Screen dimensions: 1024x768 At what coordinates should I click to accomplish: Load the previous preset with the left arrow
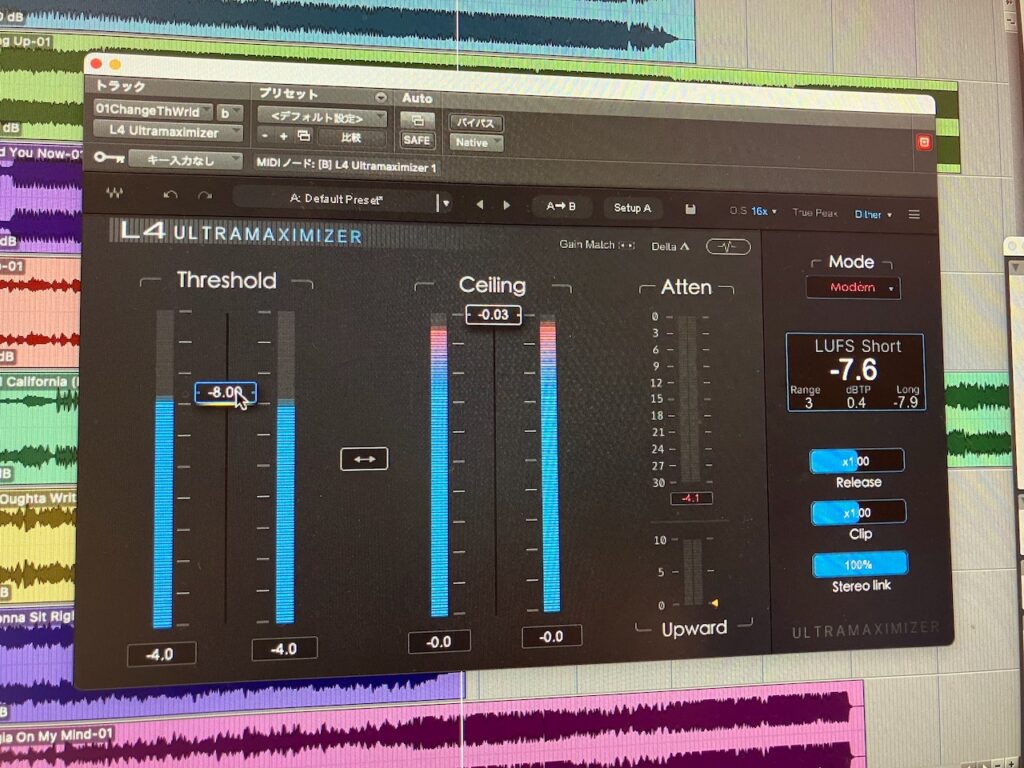[x=479, y=204]
